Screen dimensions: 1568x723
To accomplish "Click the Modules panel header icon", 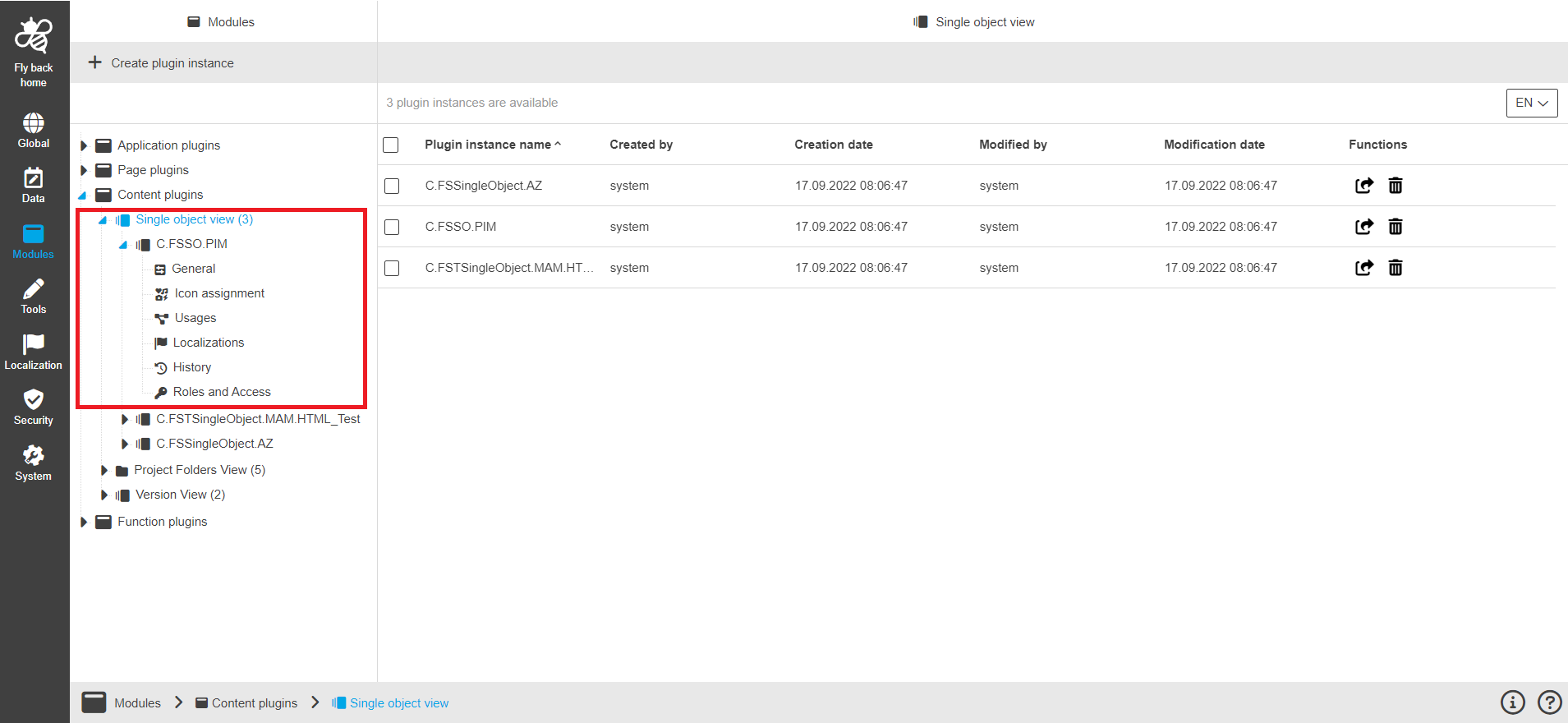I will coord(194,22).
